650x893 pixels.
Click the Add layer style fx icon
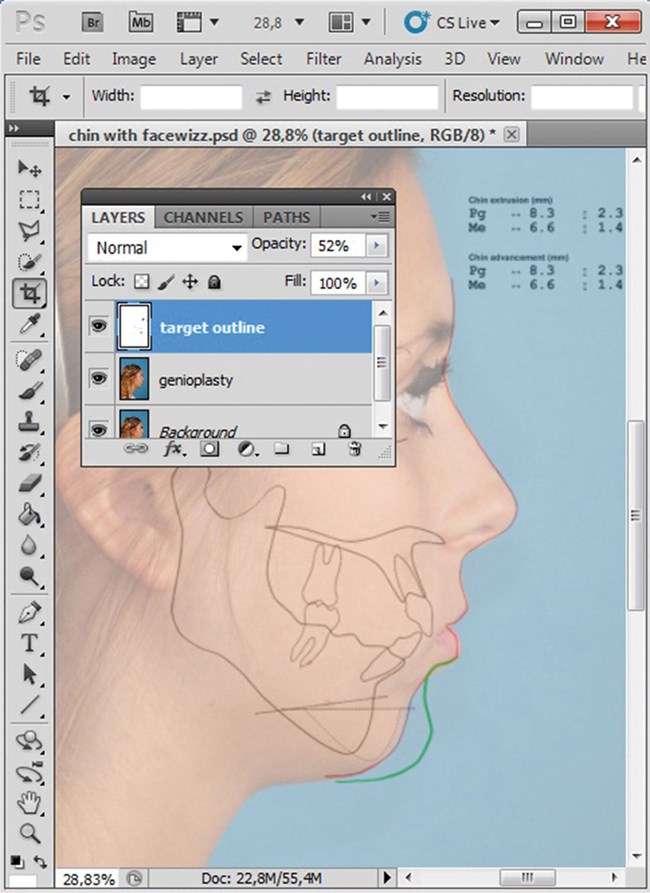tap(172, 449)
